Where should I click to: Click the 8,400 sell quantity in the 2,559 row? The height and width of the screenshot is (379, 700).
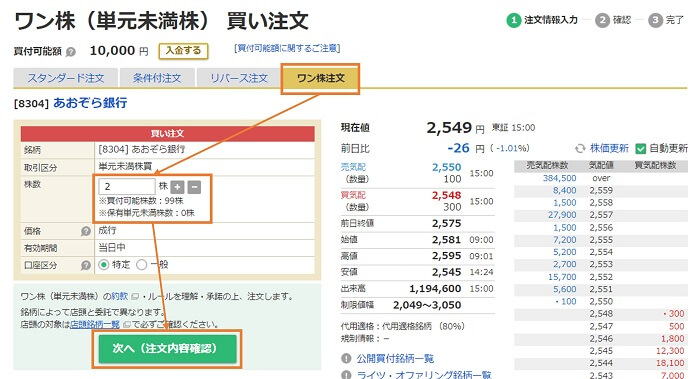565,191
